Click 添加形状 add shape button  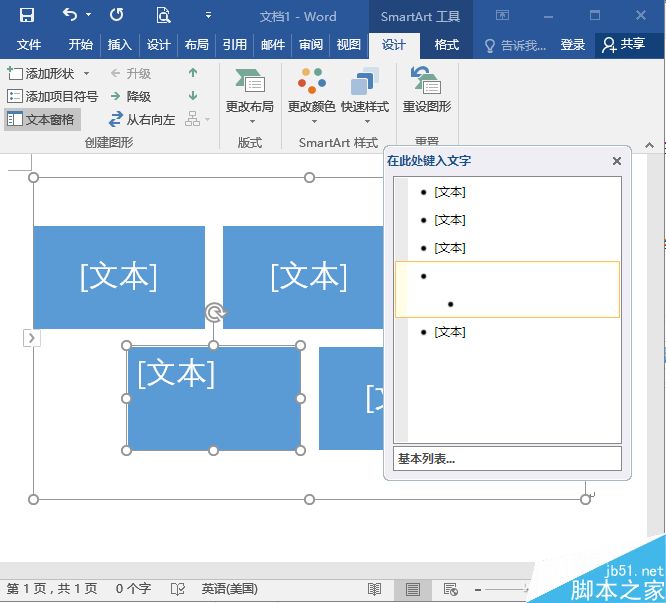[x=41, y=73]
